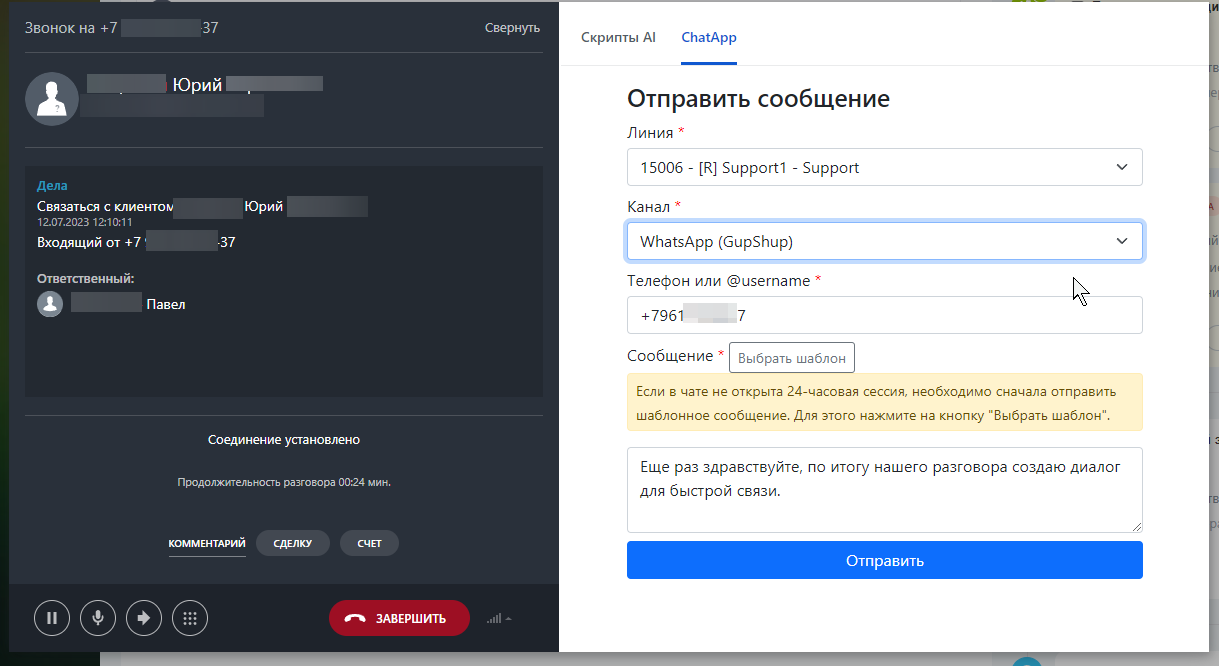Focus the message text area

click(884, 489)
